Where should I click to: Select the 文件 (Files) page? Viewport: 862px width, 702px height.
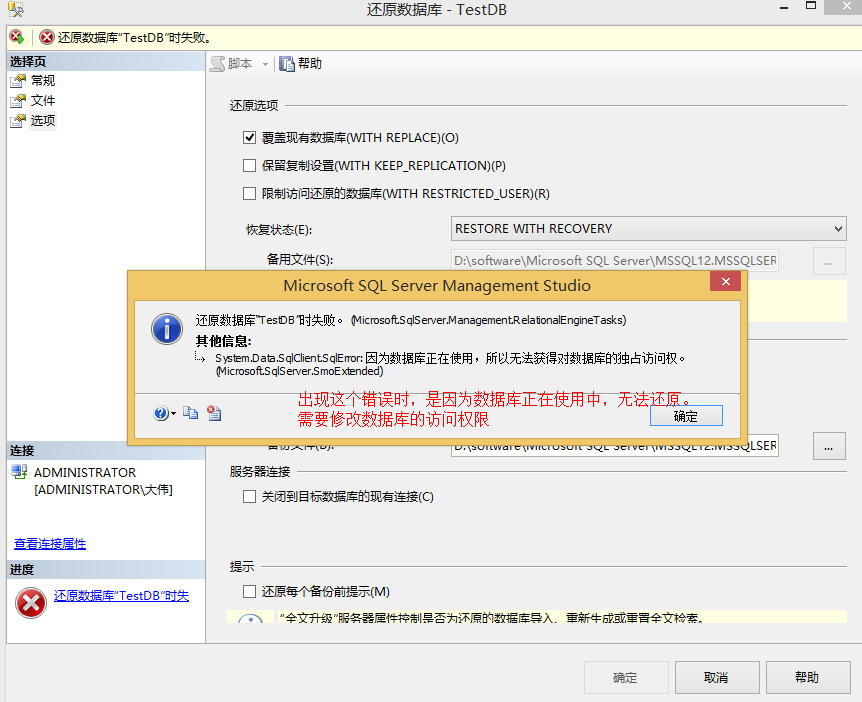(x=43, y=101)
